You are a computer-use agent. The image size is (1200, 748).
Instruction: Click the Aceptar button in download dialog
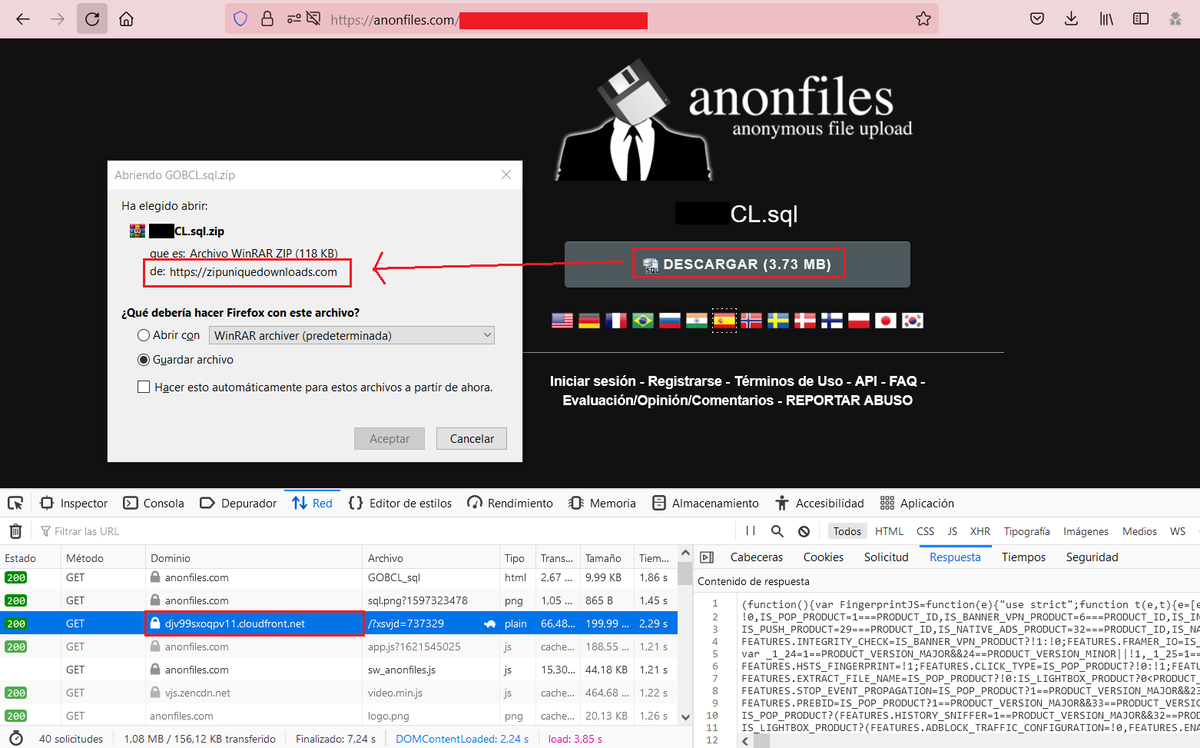tap(389, 438)
